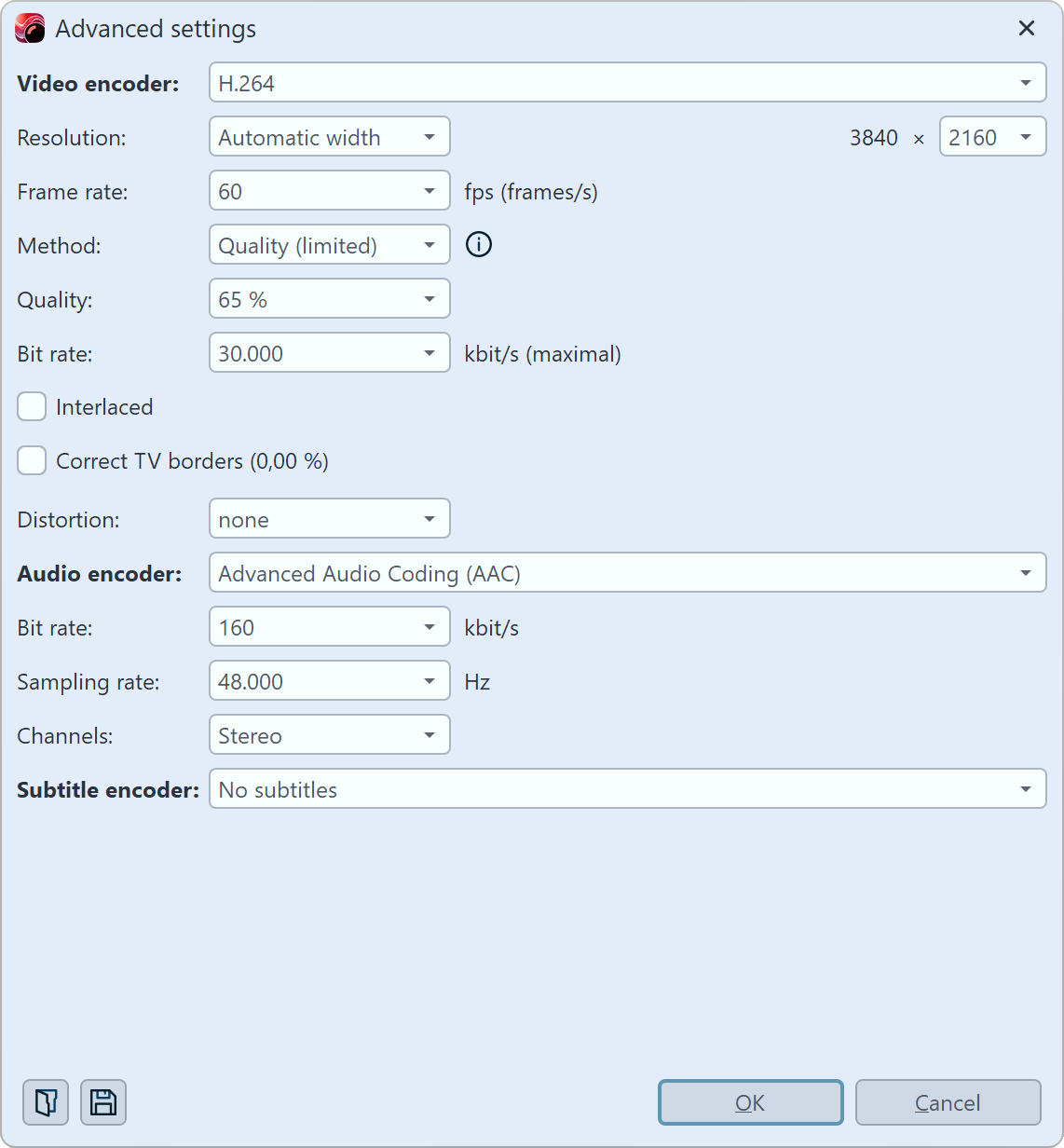Screen dimensions: 1064x1148
Task: Click the open profile icon bottom left
Action: click(45, 1102)
